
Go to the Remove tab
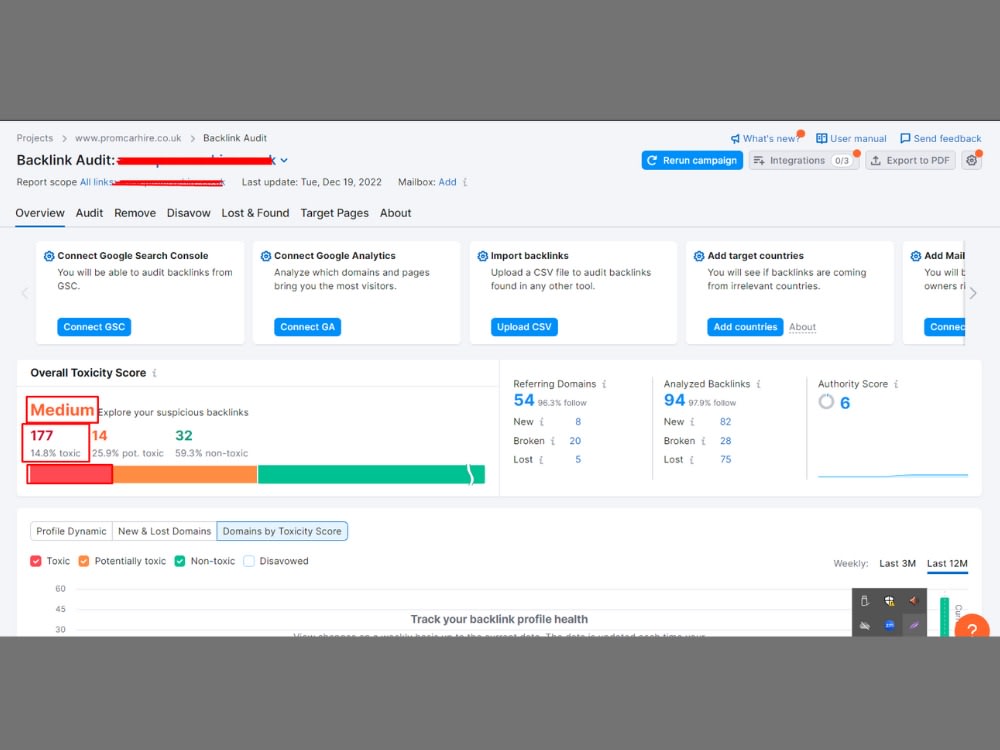click(135, 213)
